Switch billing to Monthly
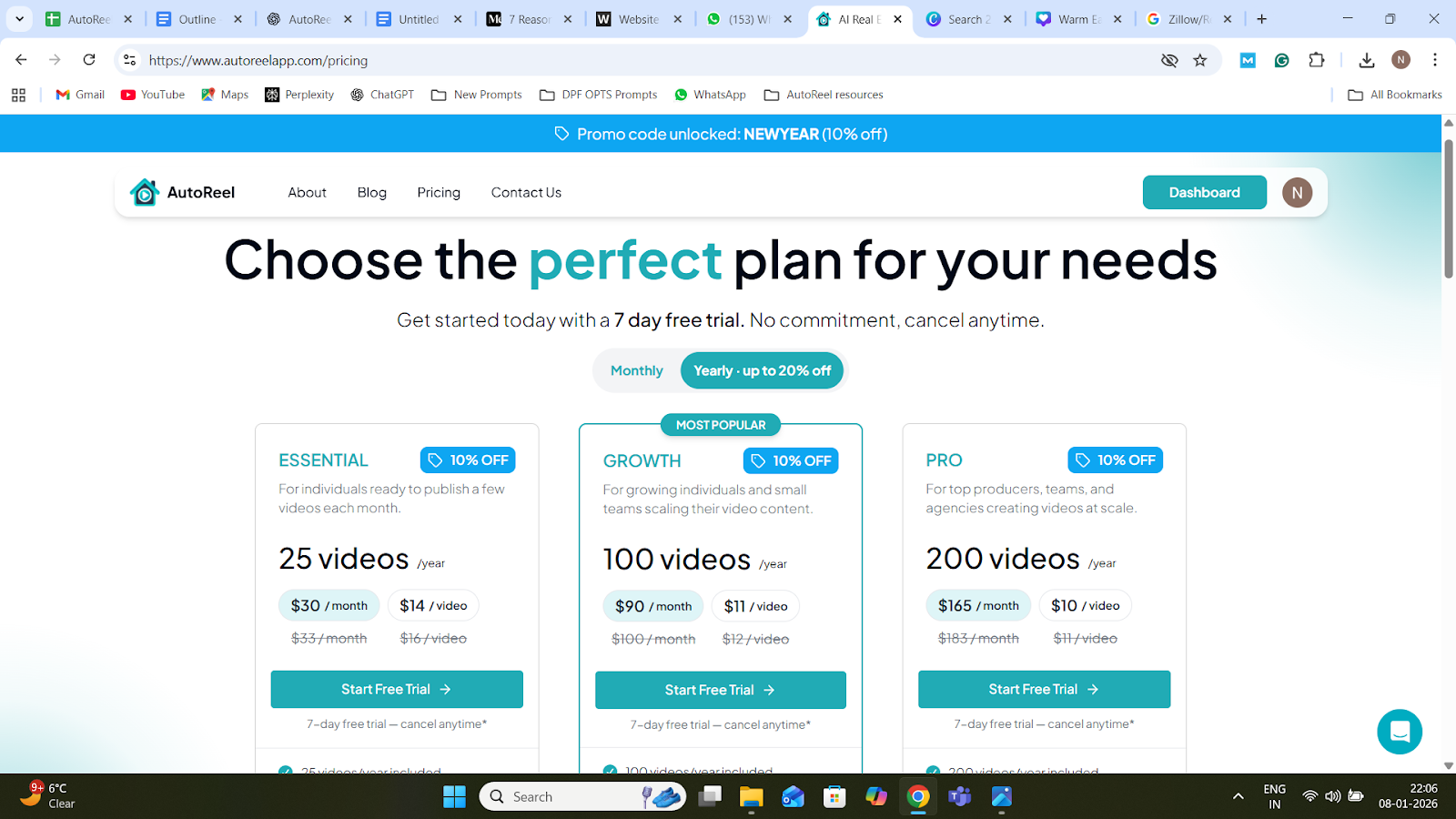Viewport: 1456px width, 819px height. pos(637,370)
